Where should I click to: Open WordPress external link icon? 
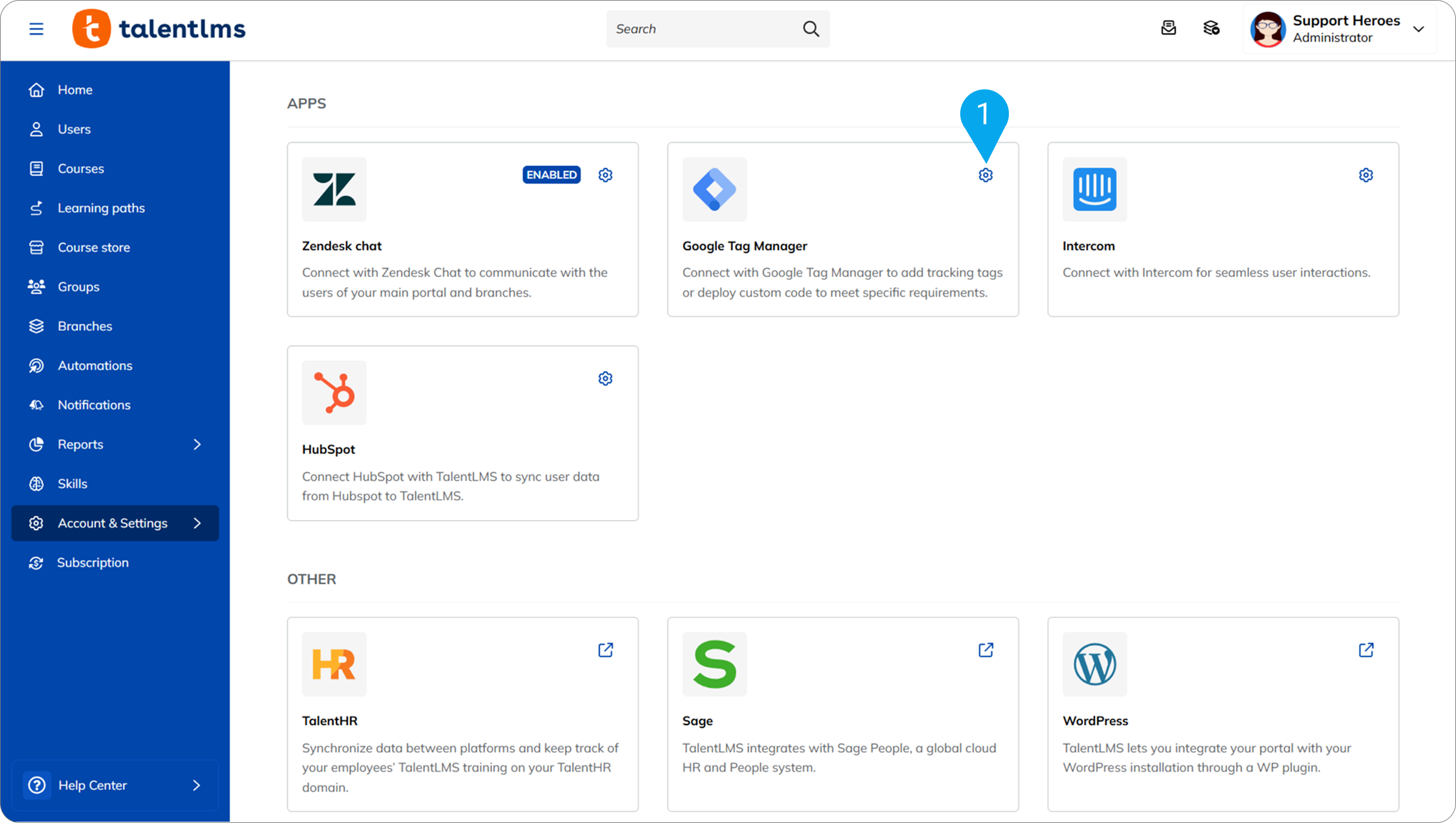pos(1366,650)
